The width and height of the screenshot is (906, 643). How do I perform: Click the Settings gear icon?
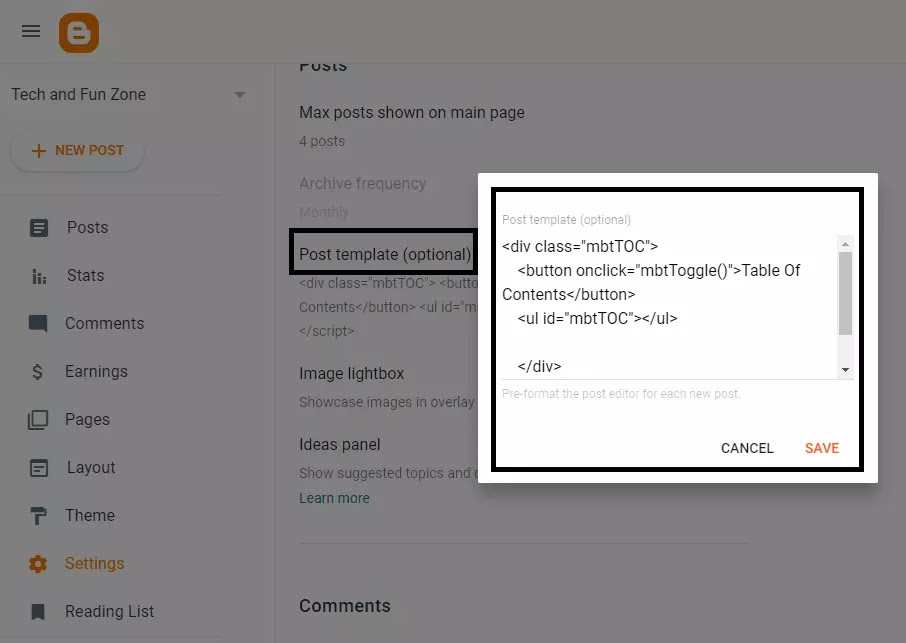pos(38,563)
